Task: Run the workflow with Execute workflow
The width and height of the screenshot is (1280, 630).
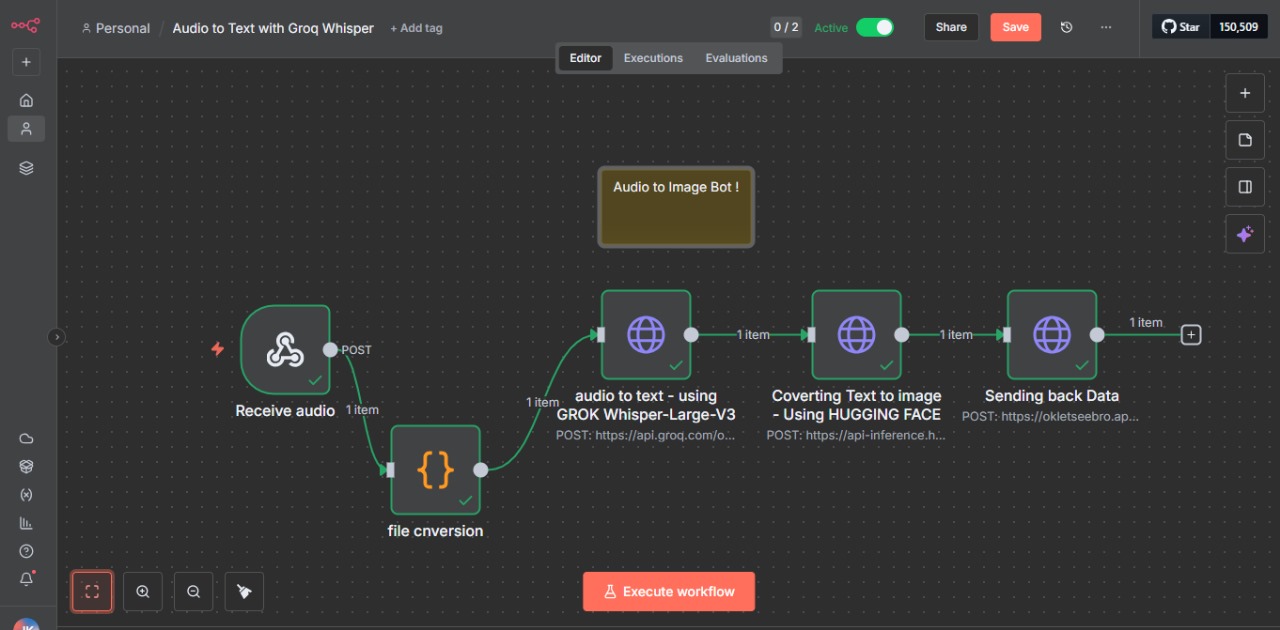Action: (x=669, y=591)
